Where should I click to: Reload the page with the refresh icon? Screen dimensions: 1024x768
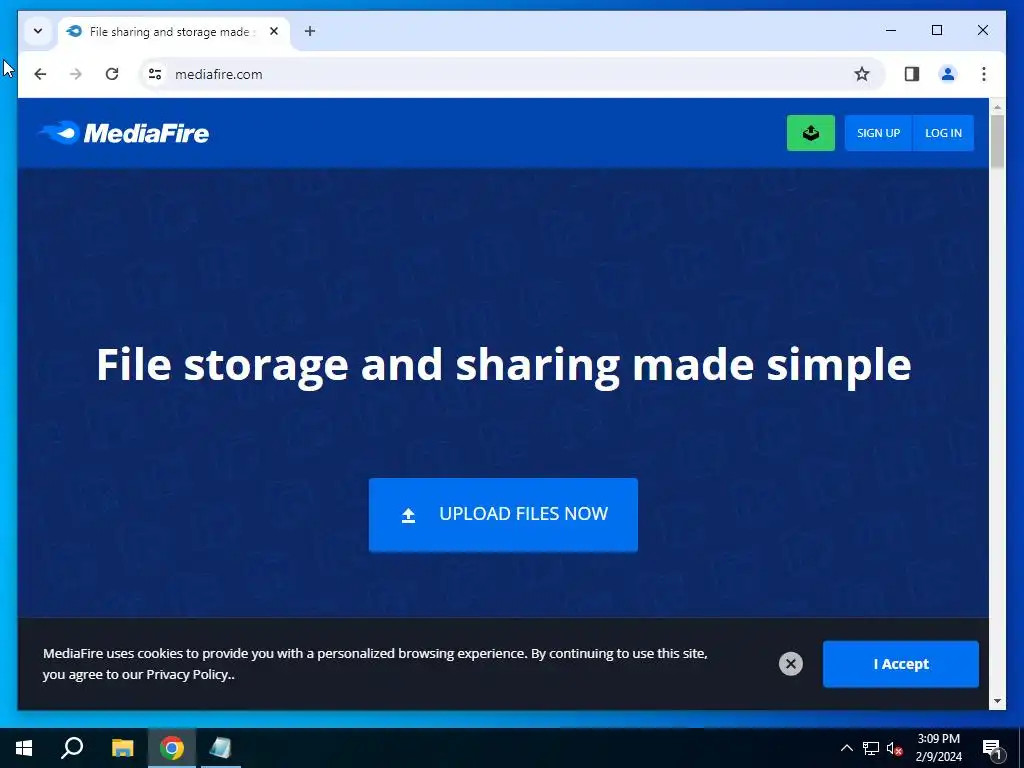coord(112,74)
